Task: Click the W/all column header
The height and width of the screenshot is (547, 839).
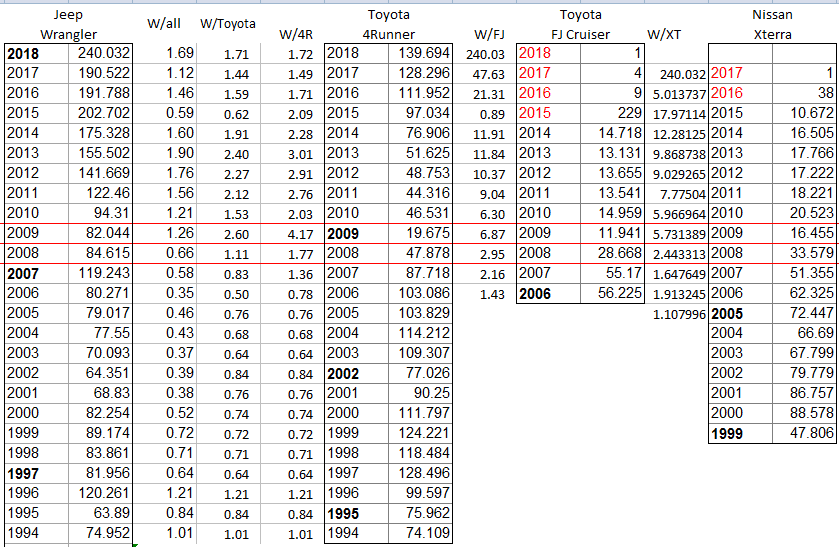Action: [x=164, y=24]
